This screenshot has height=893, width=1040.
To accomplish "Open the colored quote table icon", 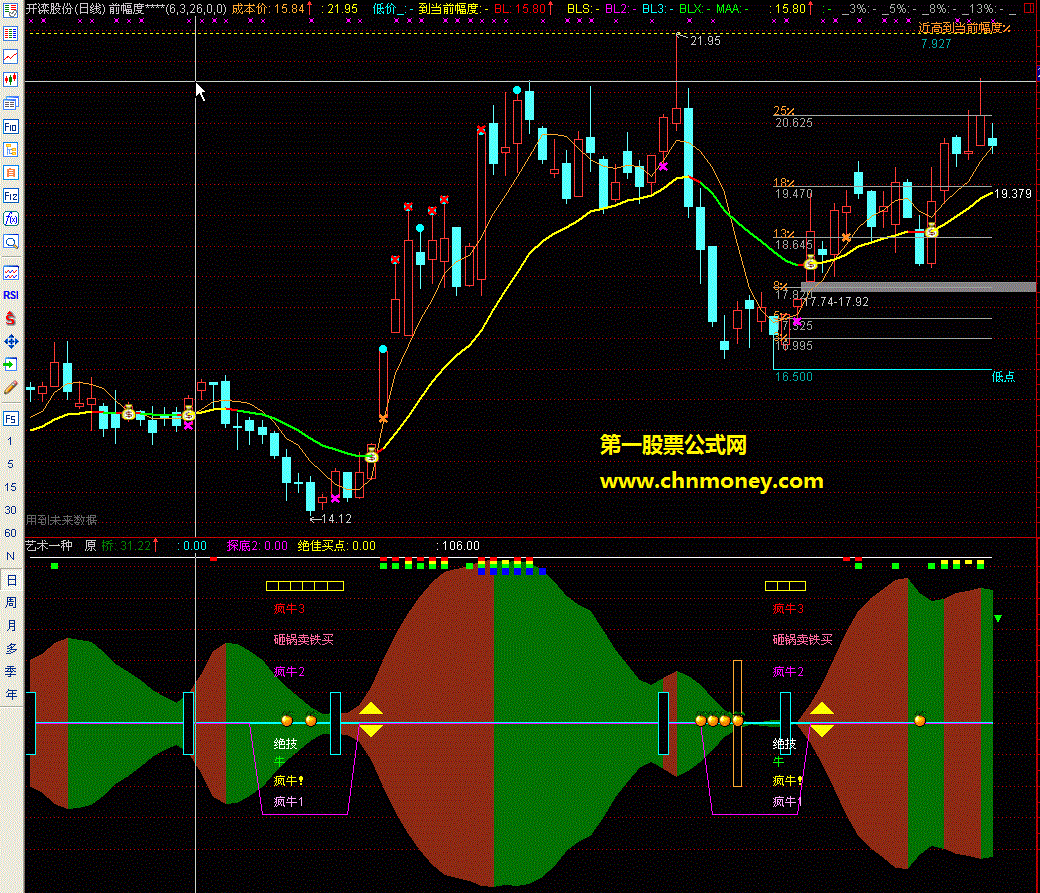I will coord(11,34).
